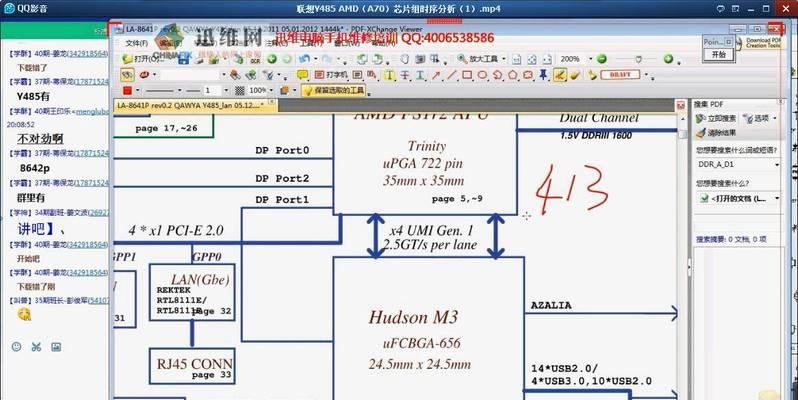798x400 pixels.
Task: Close the 搜索 PDF search panel
Action: pos(781,103)
